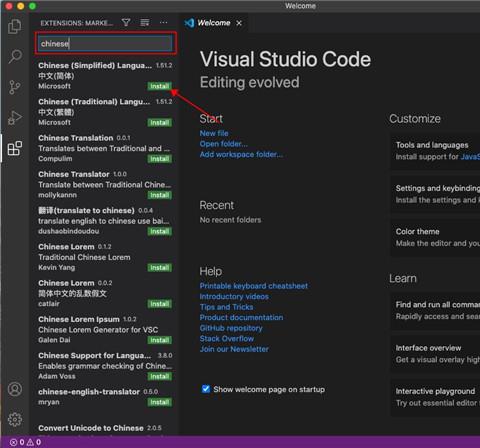Install Chinese Translator by mollykannn

click(160, 195)
